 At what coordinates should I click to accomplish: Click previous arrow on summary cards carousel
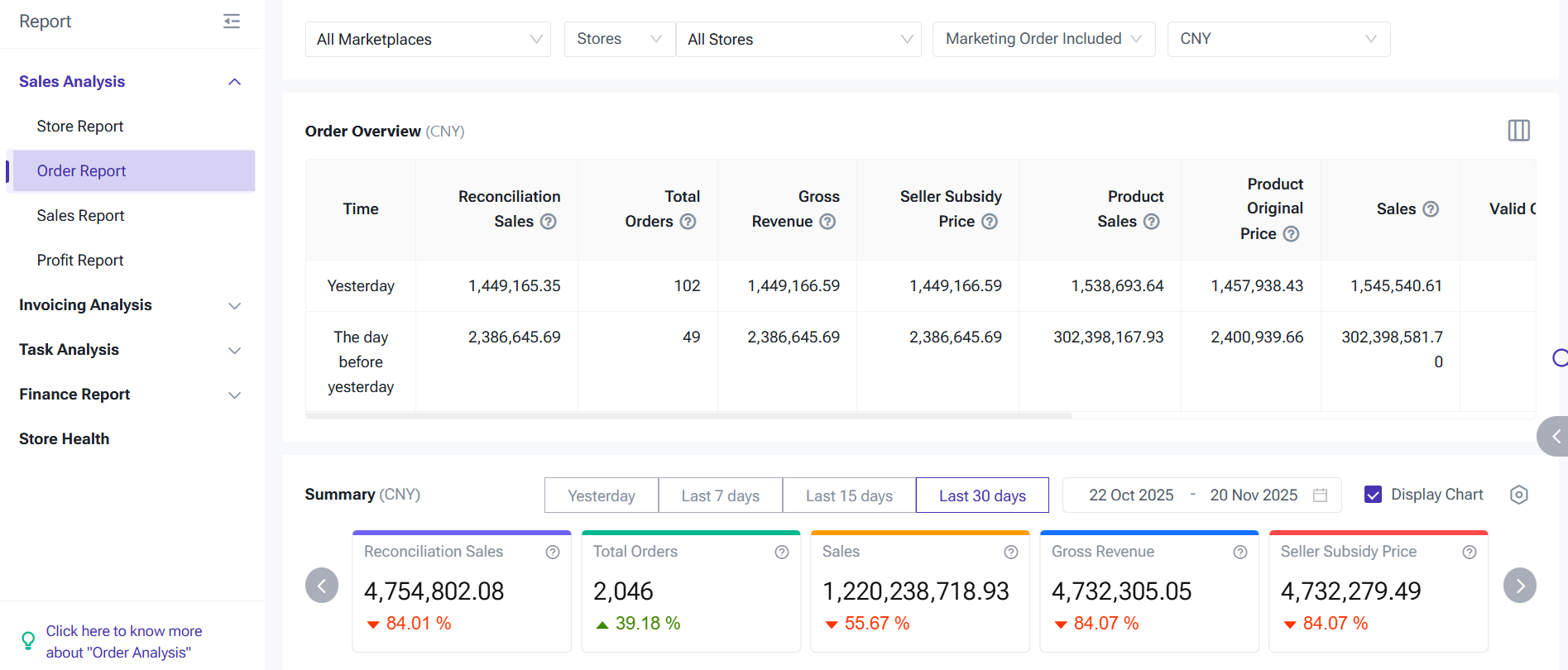pyautogui.click(x=322, y=586)
